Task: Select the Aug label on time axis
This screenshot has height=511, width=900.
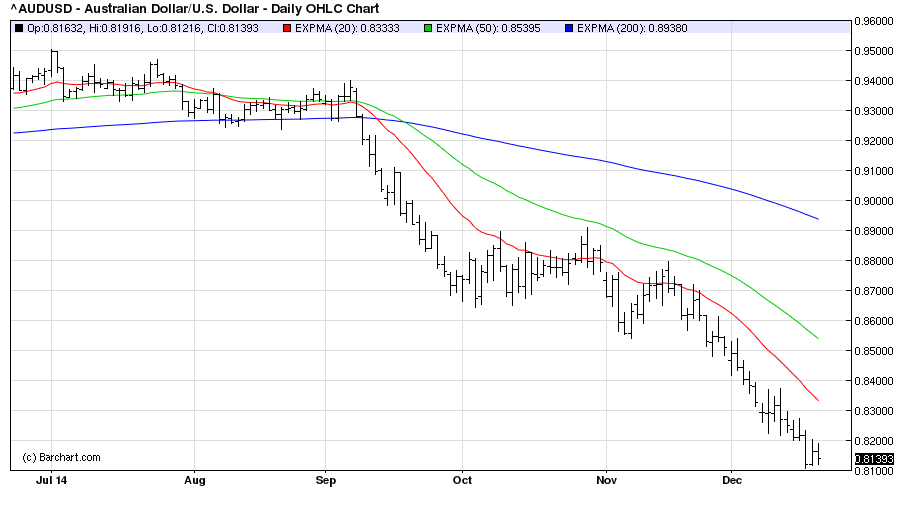Action: pyautogui.click(x=195, y=480)
